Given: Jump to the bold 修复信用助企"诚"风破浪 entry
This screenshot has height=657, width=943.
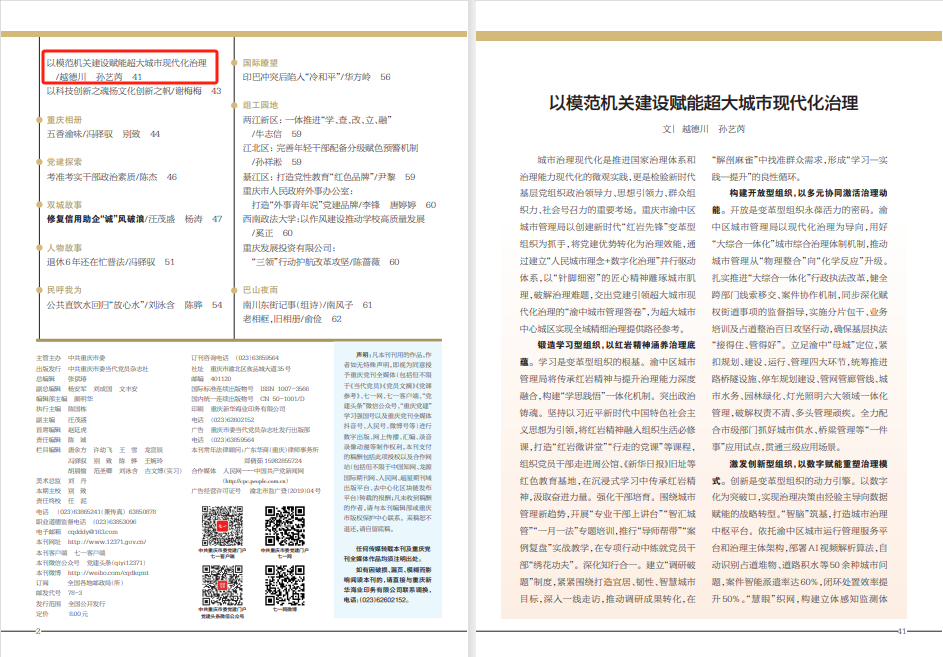Looking at the screenshot, I should point(95,219).
